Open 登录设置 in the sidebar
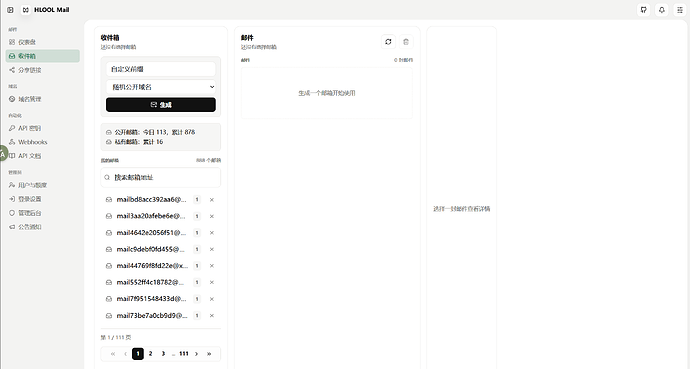Screen dimensions: 690x369 (43, 199)
